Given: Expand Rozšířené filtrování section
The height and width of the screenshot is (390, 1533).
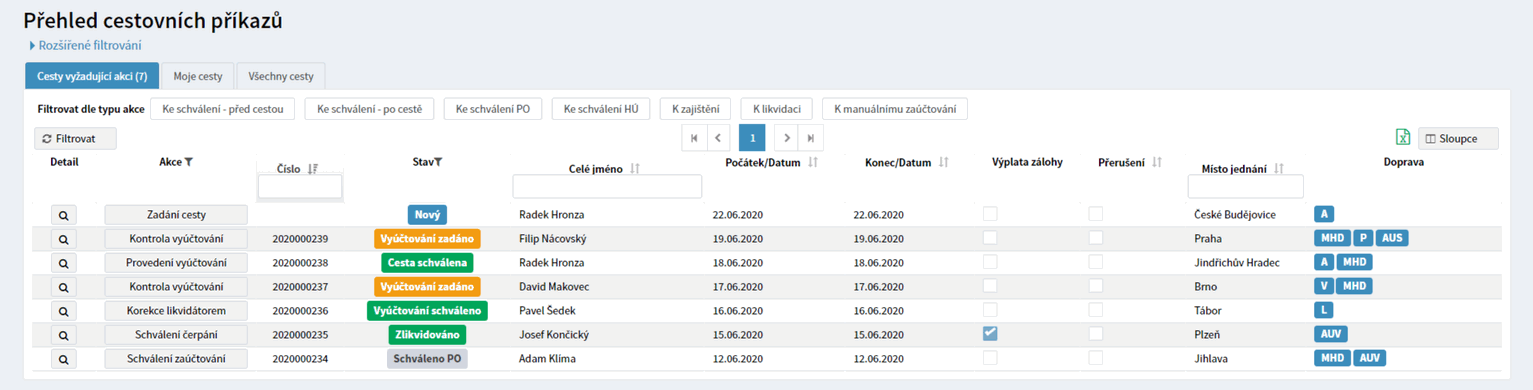Looking at the screenshot, I should click(86, 45).
